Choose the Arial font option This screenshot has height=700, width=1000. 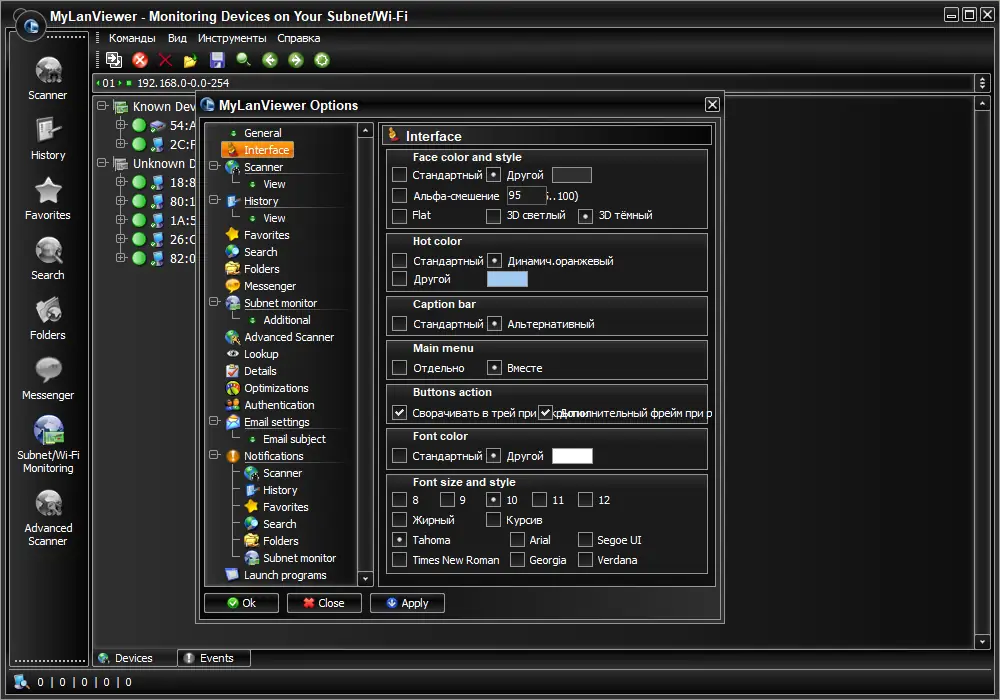pos(516,539)
